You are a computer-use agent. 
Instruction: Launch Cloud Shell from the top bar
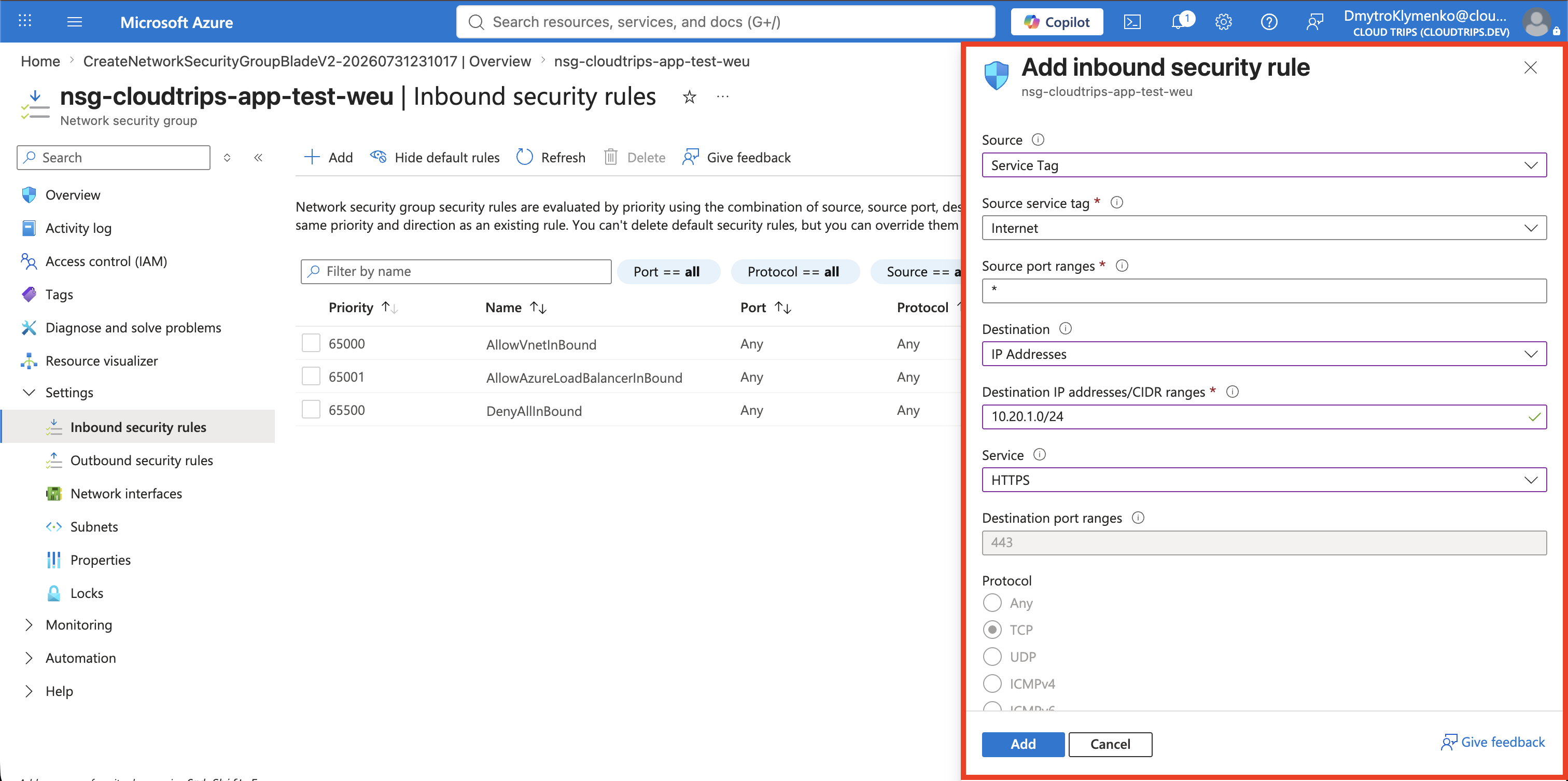(1132, 22)
